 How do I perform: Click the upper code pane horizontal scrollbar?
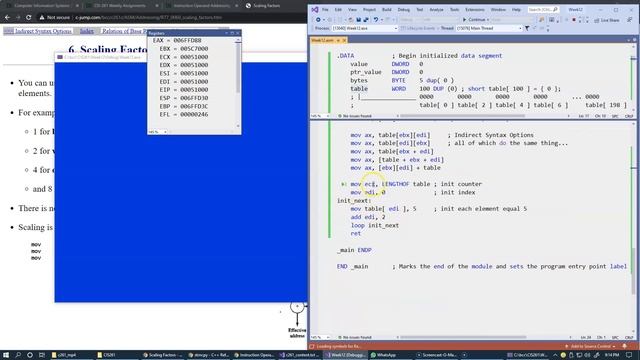pos(462,116)
